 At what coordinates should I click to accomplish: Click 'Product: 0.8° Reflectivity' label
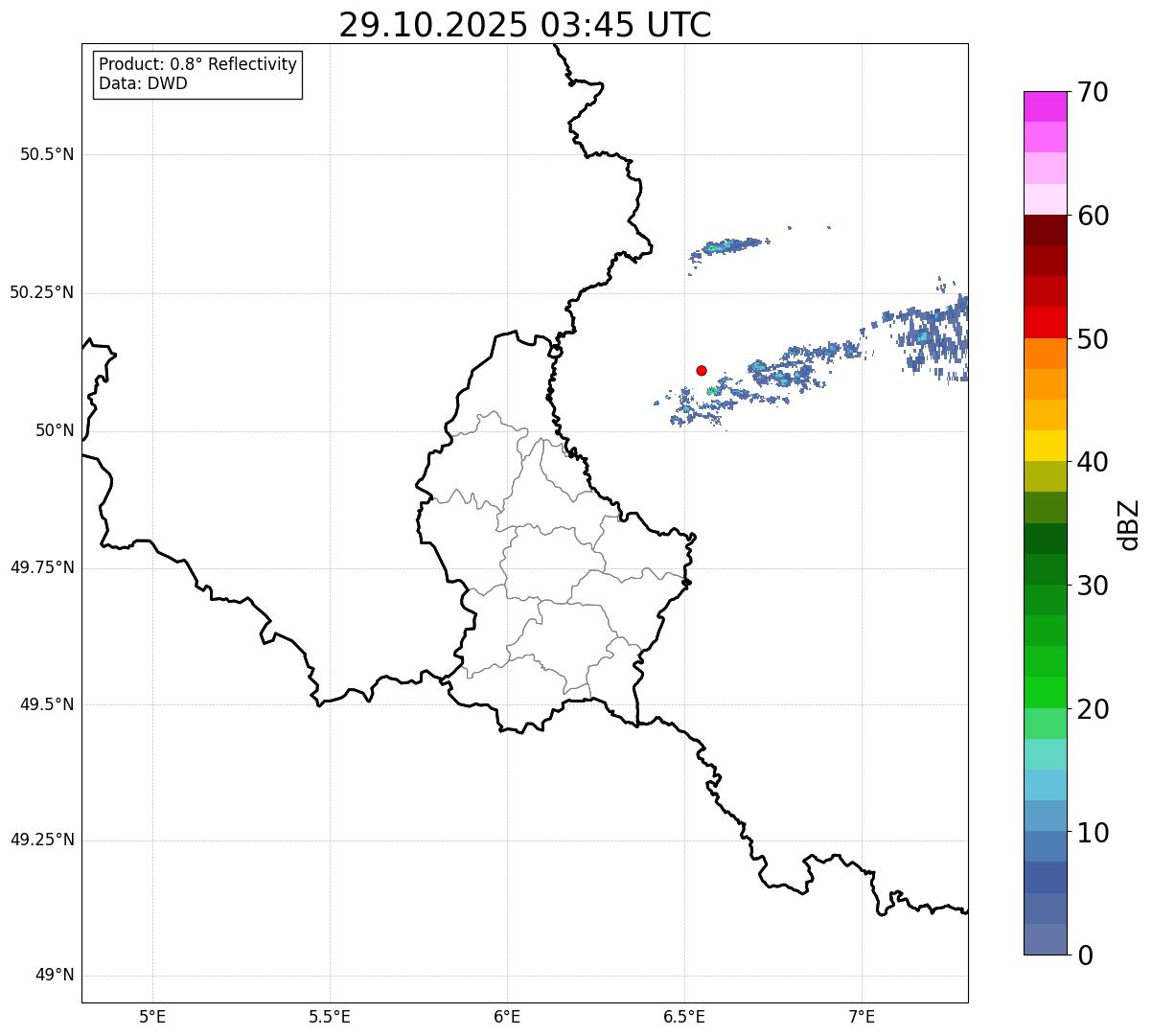click(x=198, y=64)
